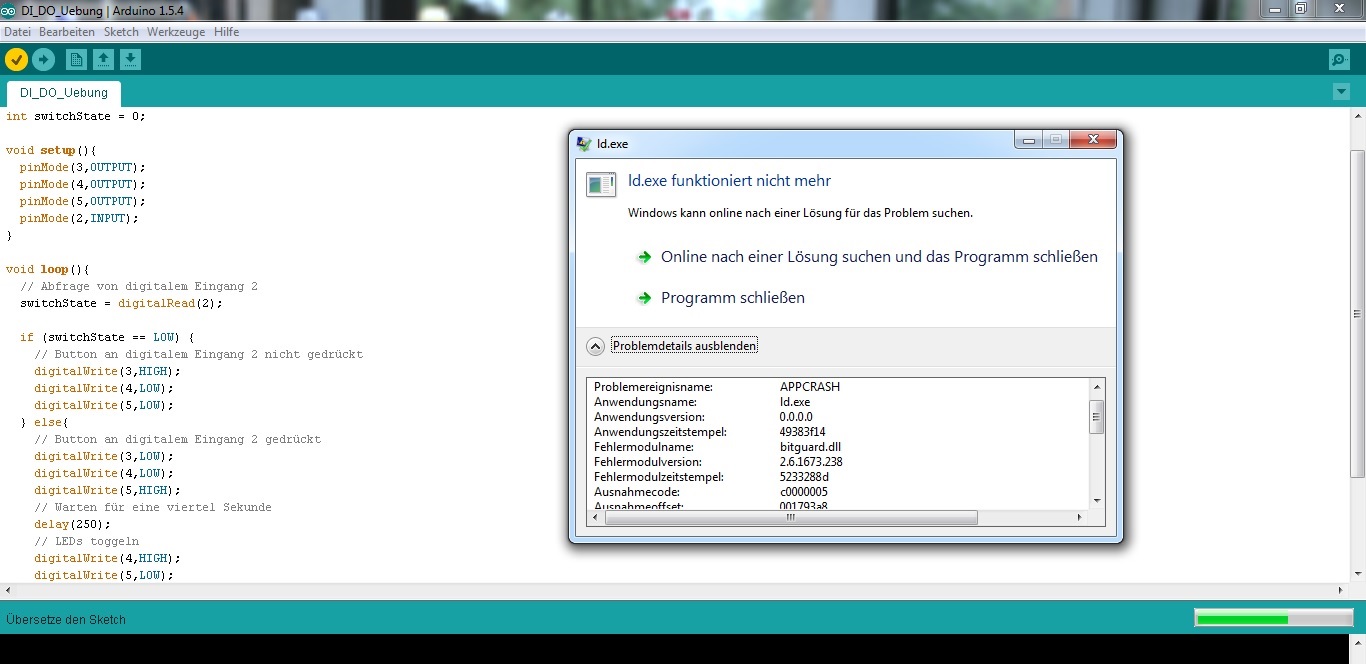Select Online nach einer Lösung suchen
Image resolution: width=1366 pixels, height=664 pixels.
click(878, 256)
